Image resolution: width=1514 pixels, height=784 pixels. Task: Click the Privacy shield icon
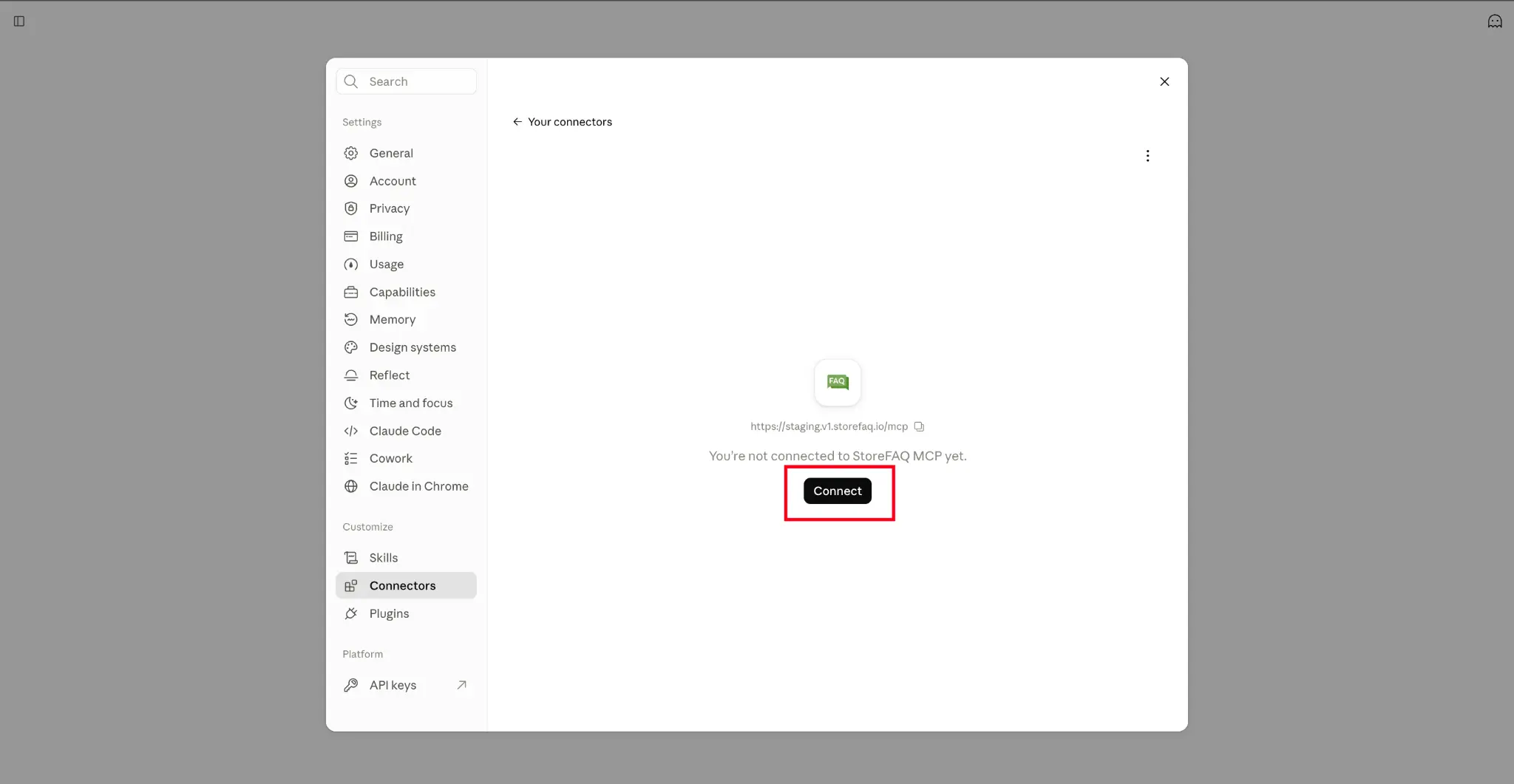(351, 208)
